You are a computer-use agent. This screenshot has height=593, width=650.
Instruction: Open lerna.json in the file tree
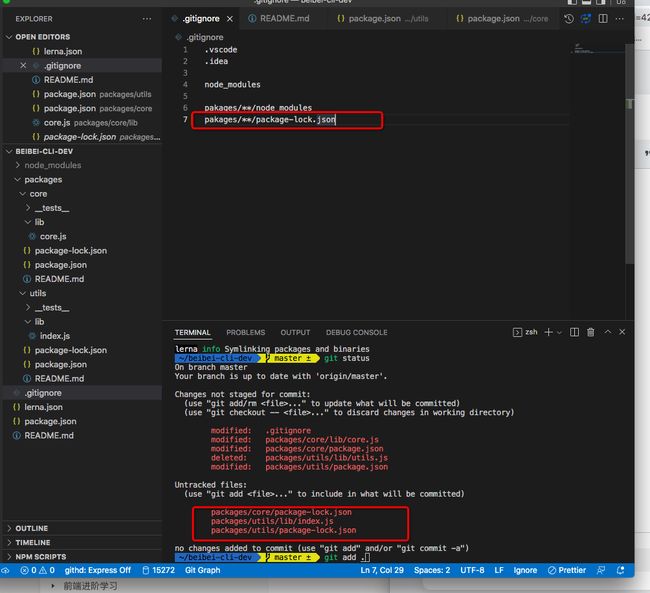42,407
